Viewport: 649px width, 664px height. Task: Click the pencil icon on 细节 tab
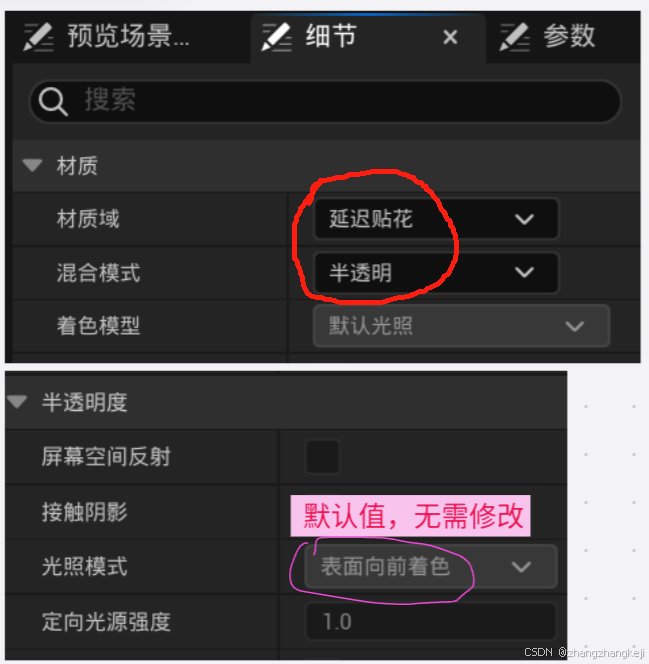click(276, 37)
